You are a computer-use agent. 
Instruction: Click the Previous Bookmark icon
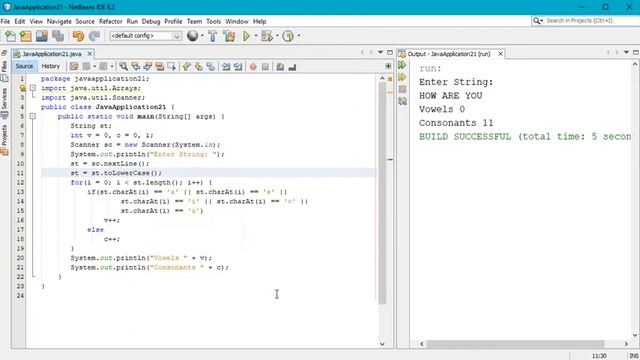pos(187,67)
